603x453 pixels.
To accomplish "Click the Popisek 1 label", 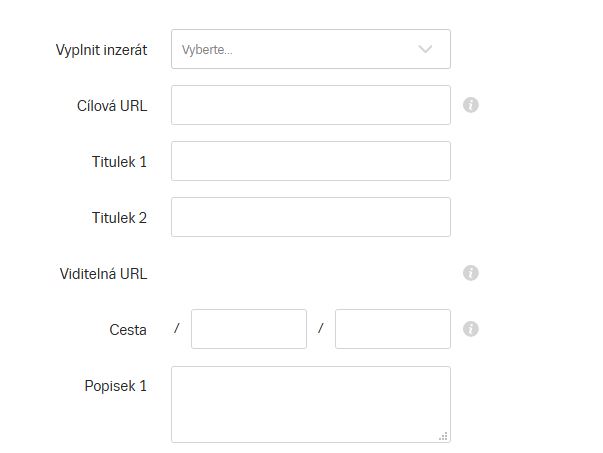I will click(116, 386).
